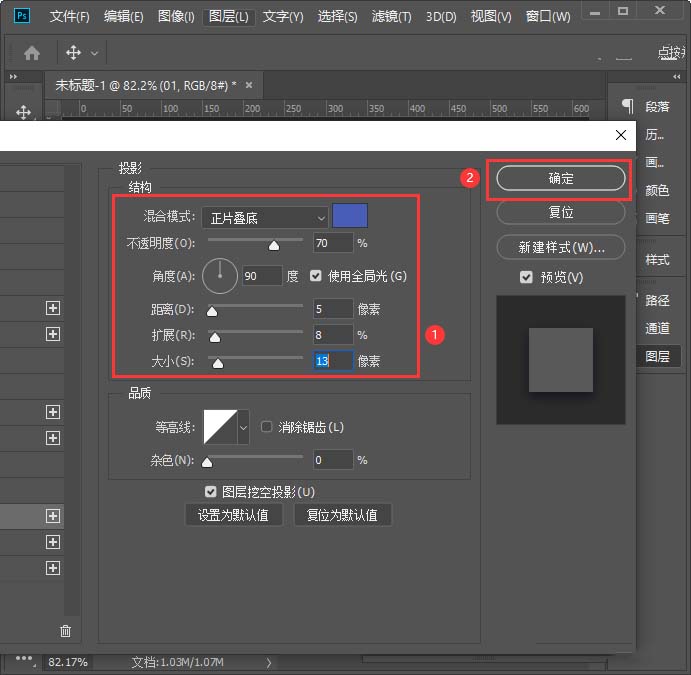The width and height of the screenshot is (691, 675).
Task: Open the 文字(Y) menu
Action: pos(283,17)
